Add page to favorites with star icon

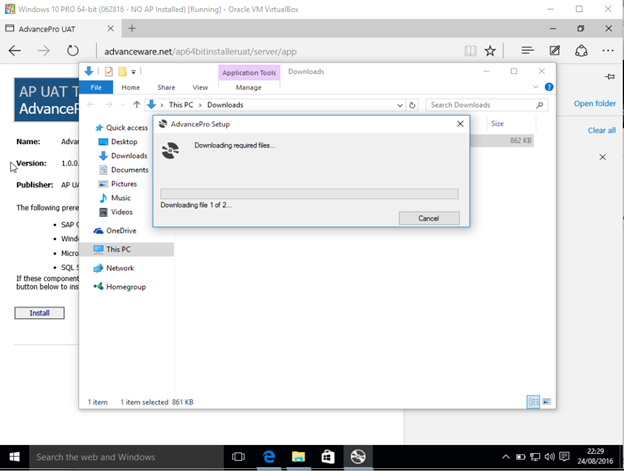(x=490, y=50)
